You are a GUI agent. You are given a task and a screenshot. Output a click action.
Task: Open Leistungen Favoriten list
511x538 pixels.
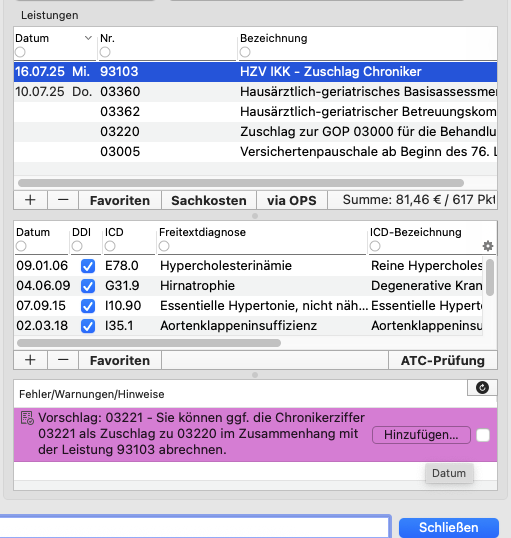click(x=120, y=200)
